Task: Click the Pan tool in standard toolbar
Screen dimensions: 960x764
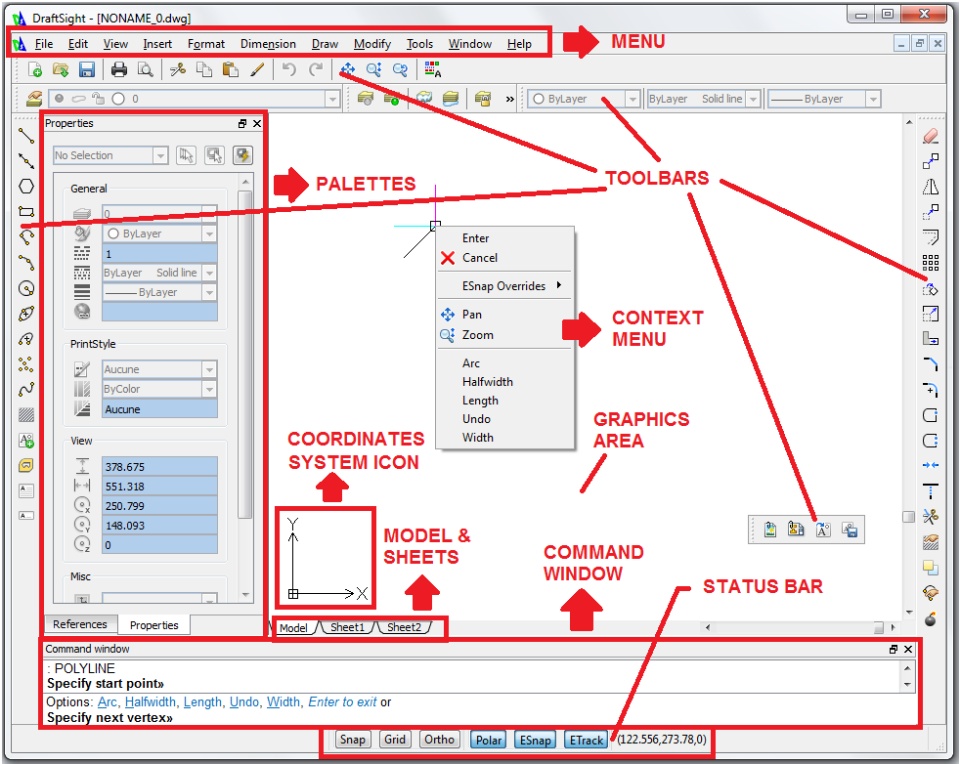Action: 348,69
